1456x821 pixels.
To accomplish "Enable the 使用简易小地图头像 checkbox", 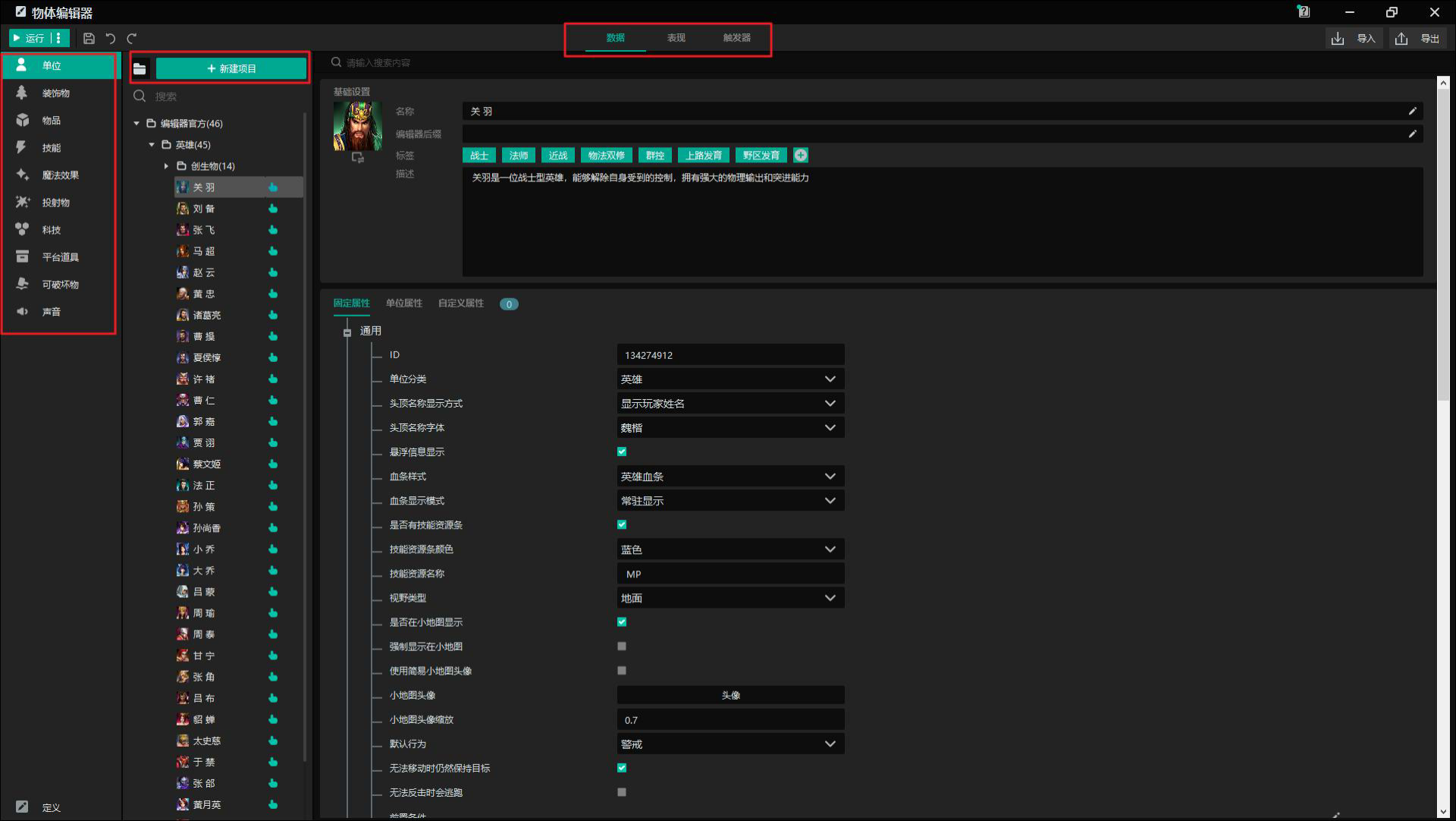I will click(x=622, y=671).
